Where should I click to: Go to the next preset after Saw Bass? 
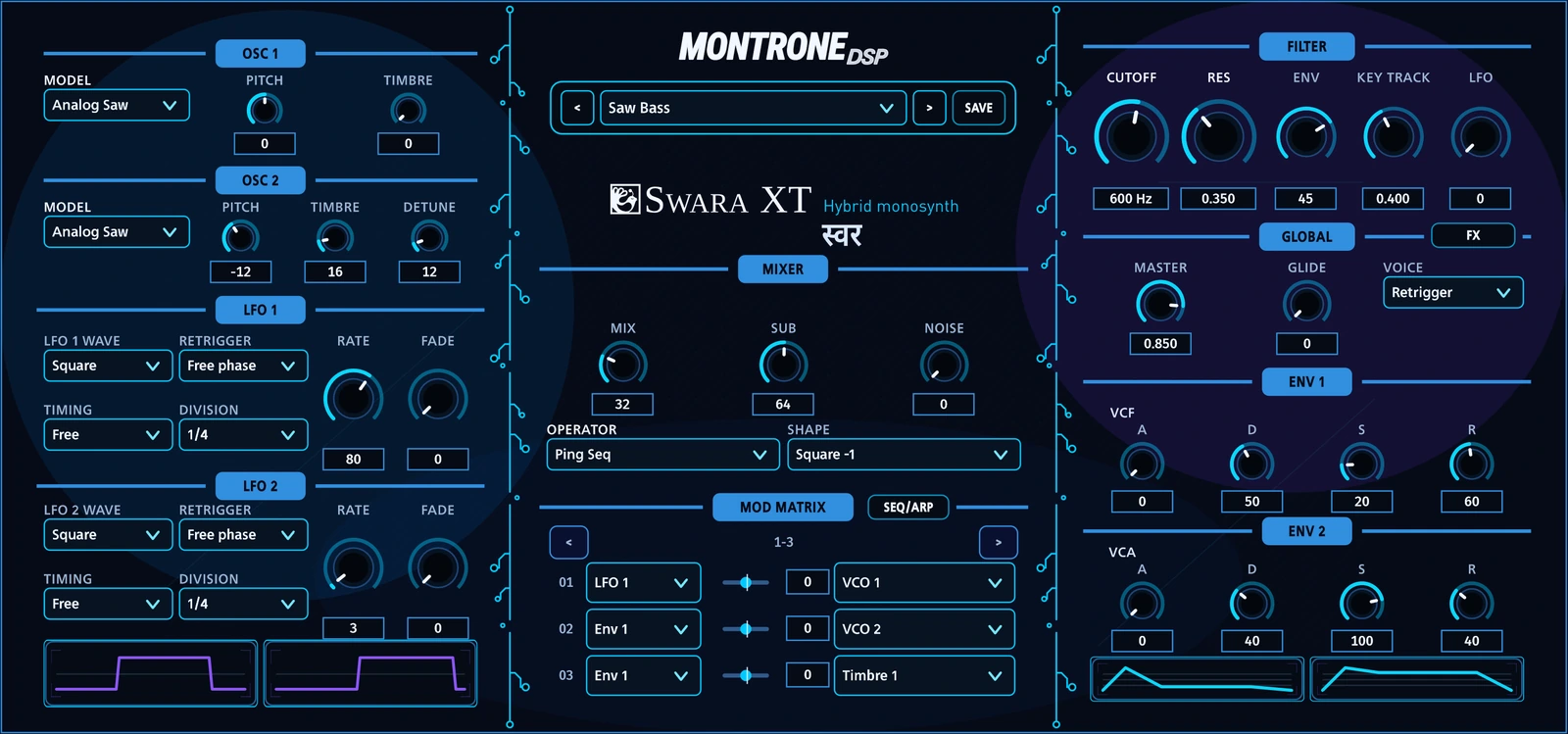929,108
